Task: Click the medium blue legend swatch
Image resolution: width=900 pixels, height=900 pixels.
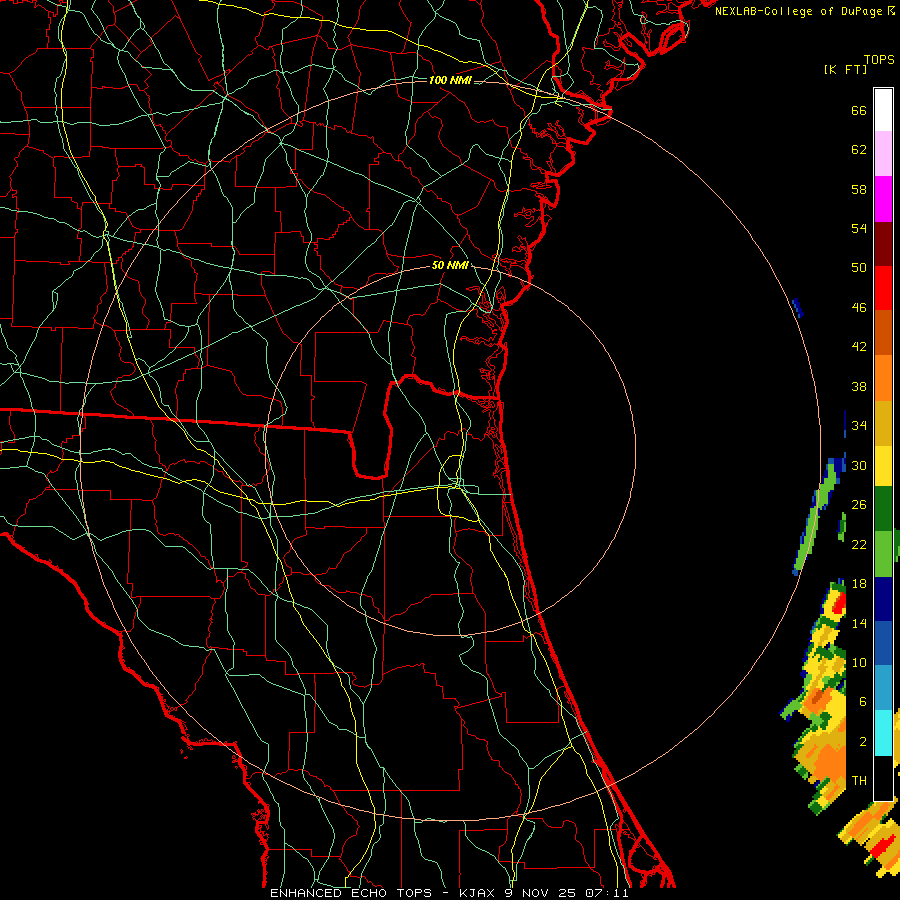Action: tap(883, 643)
